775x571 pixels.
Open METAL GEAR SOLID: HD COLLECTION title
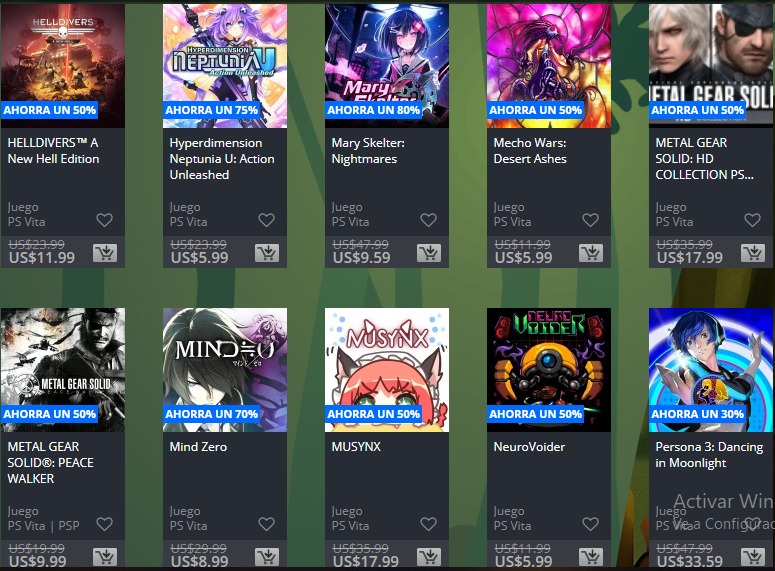pyautogui.click(x=704, y=159)
